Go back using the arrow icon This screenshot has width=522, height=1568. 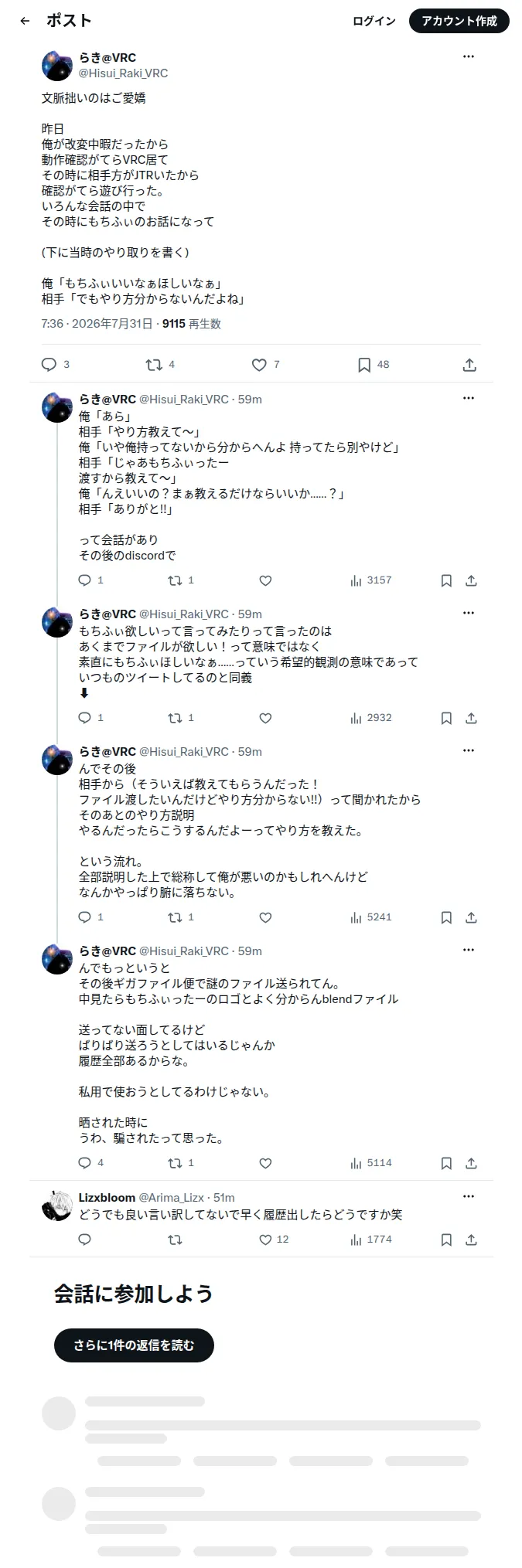[25, 21]
